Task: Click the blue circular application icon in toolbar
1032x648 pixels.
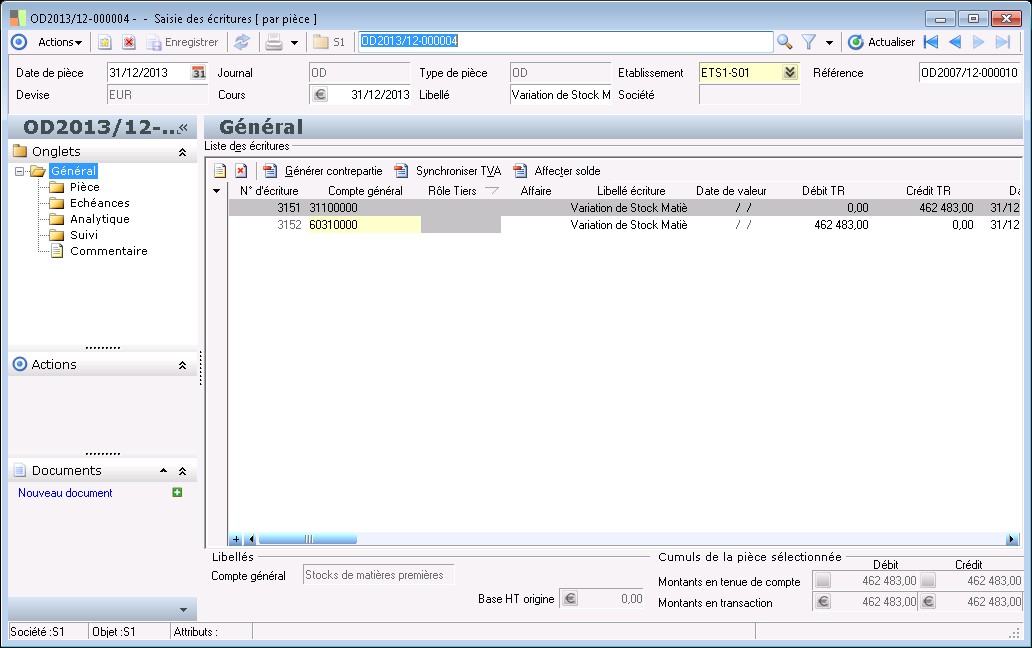Action: tap(19, 42)
